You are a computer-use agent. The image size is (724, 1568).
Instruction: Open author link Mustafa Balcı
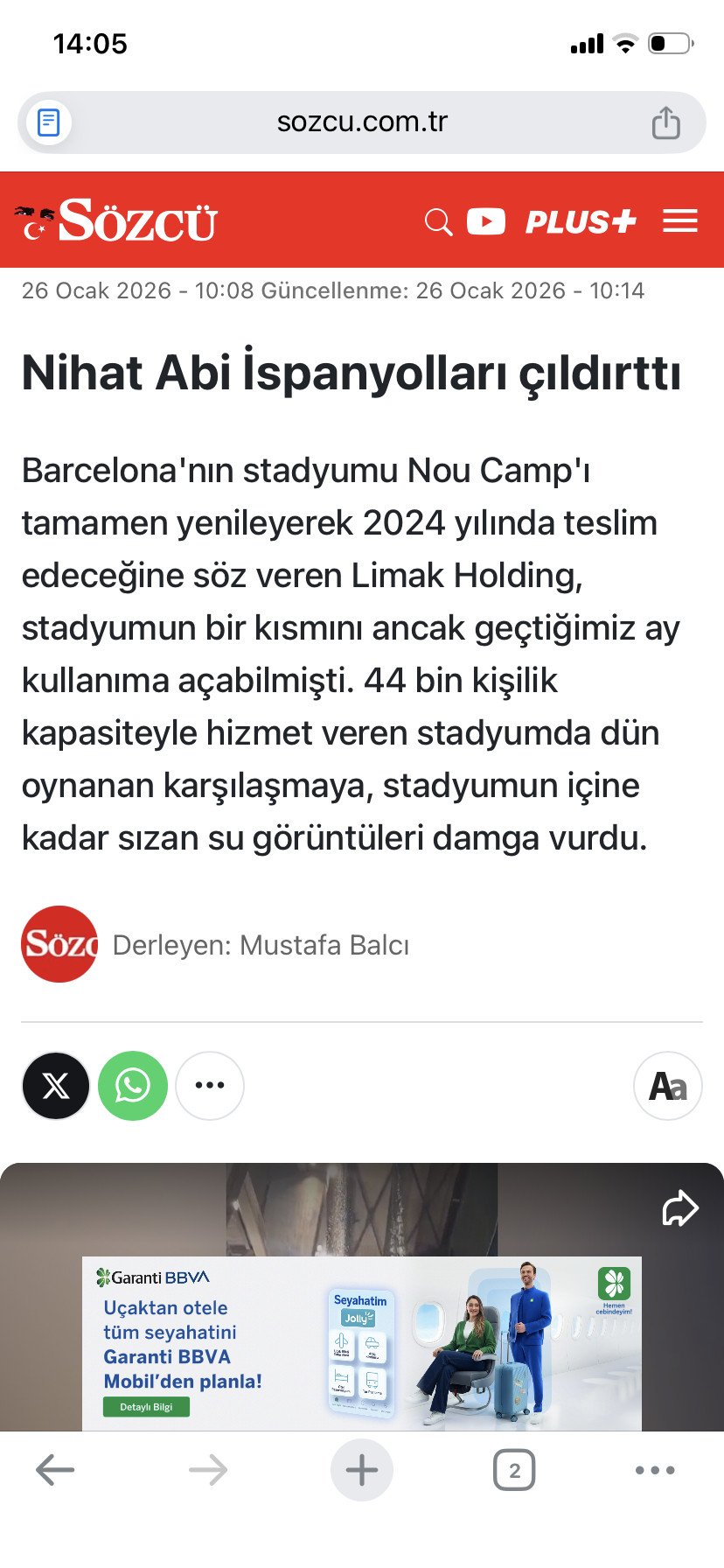(x=261, y=945)
